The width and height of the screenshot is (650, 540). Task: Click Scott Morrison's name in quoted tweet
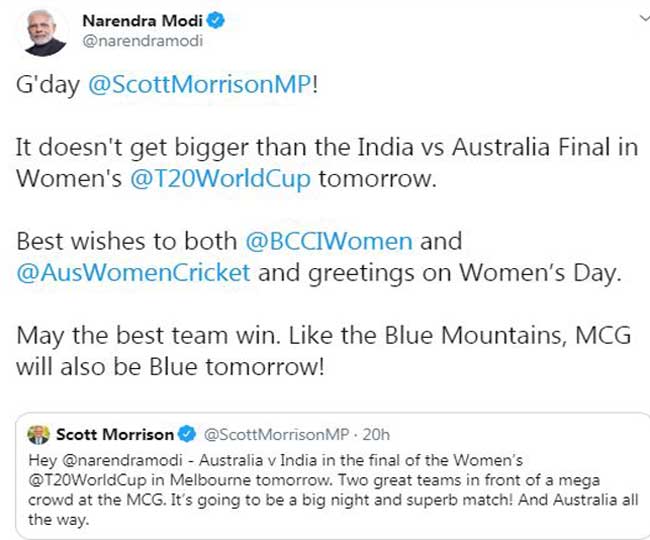tap(114, 434)
